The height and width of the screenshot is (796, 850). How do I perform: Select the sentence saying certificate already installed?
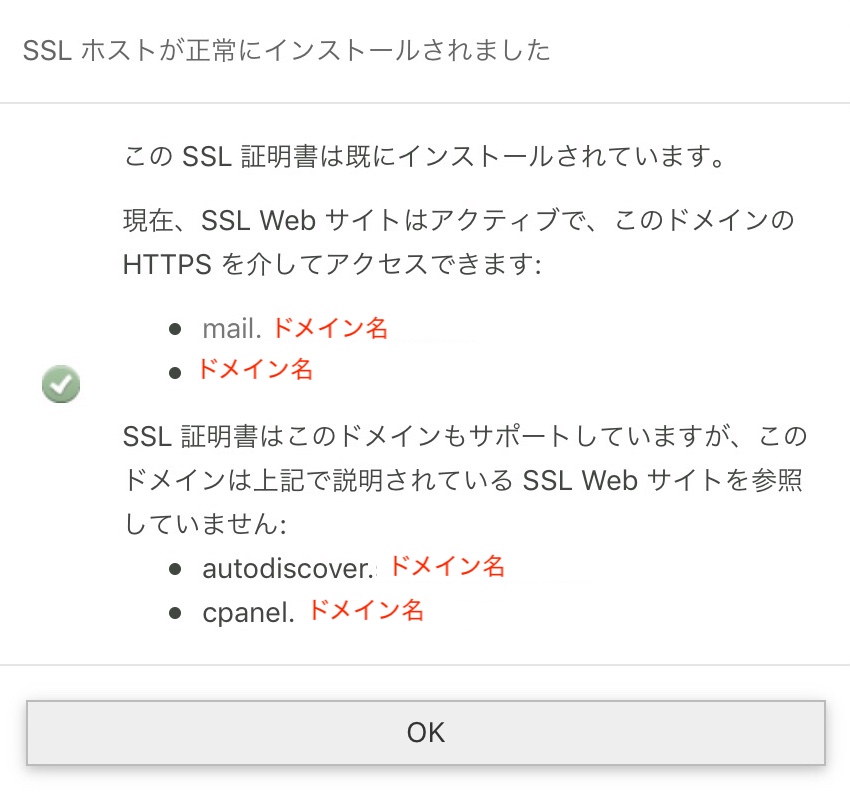[424, 156]
